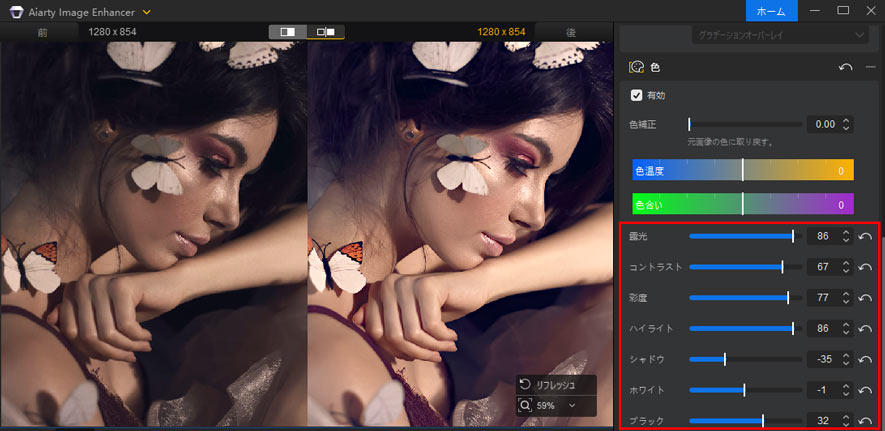Click the 色温度 gradient slider
The image size is (885, 431).
(x=743, y=170)
